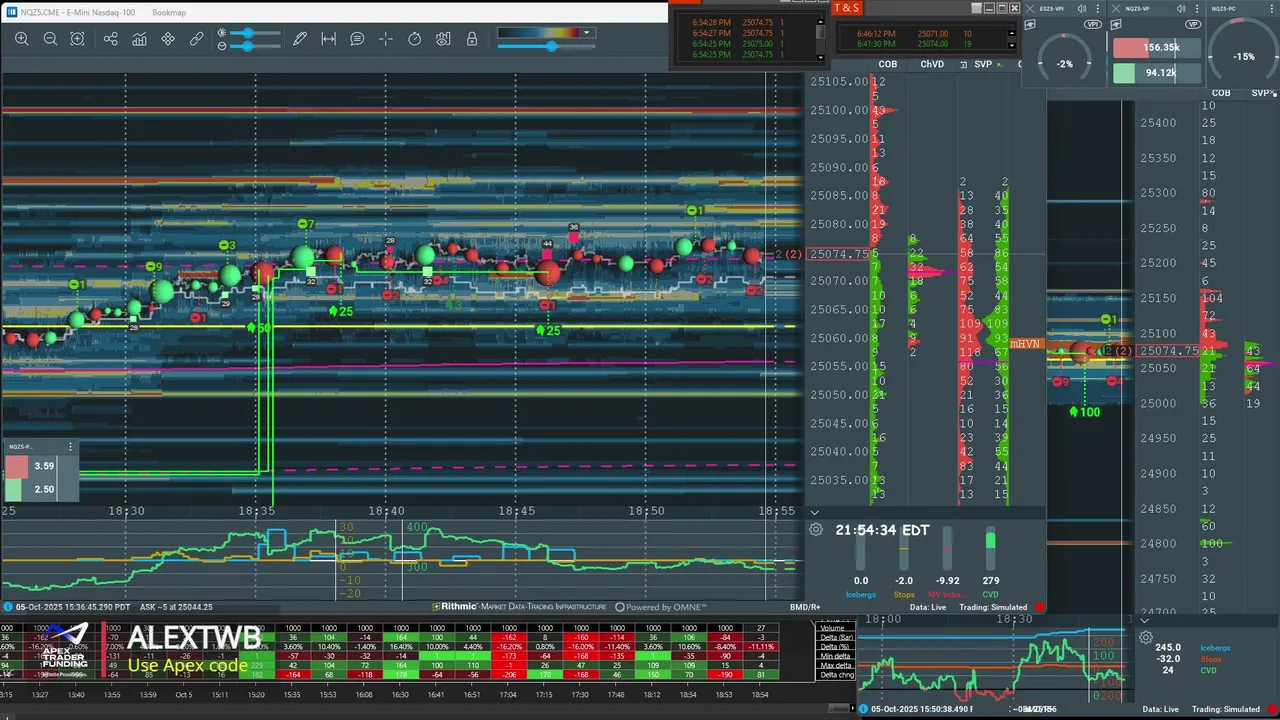Open settings gear next to 21:54:34 EDT
The width and height of the screenshot is (1280, 720).
point(816,529)
